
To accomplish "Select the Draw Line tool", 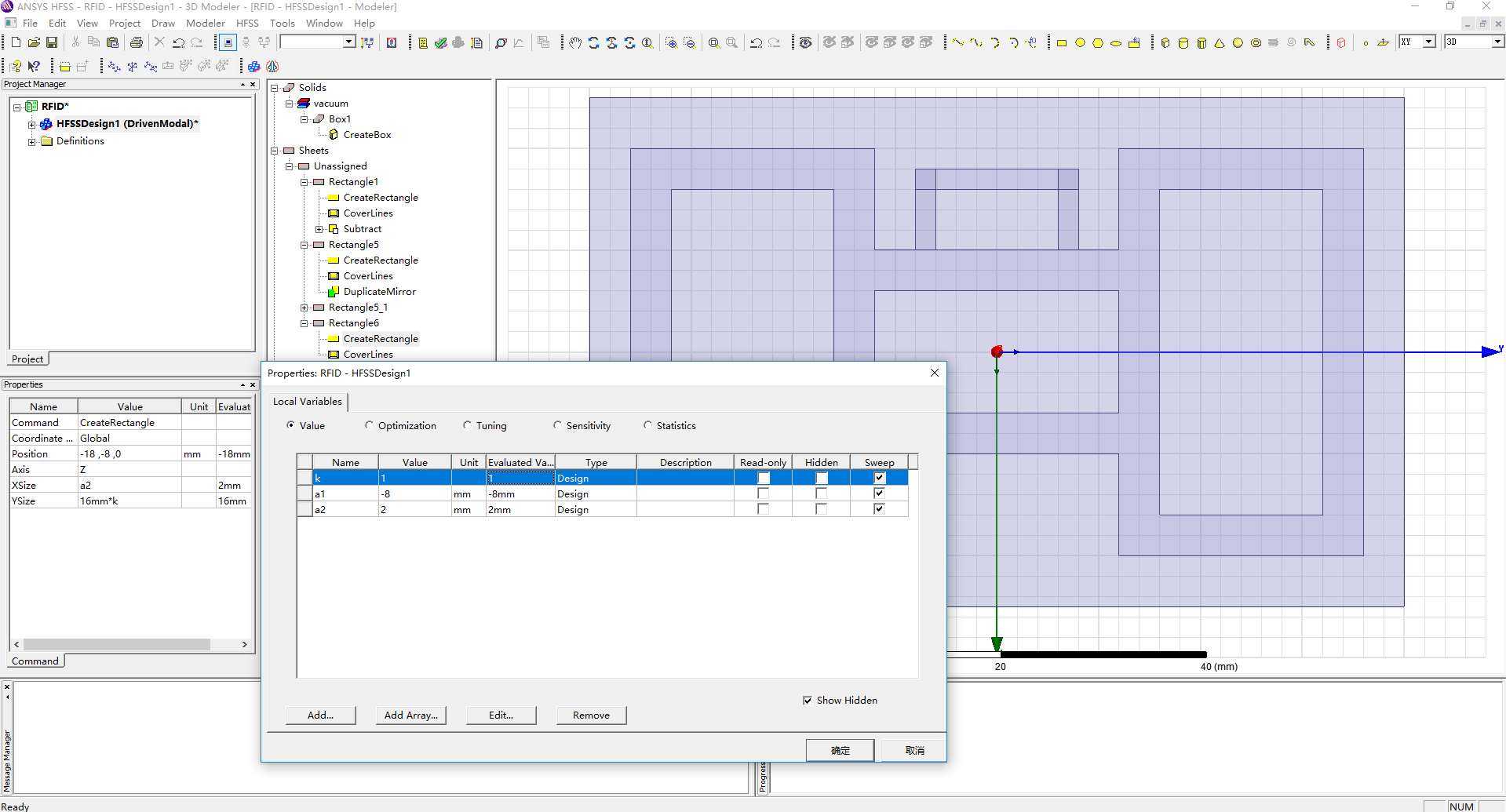I will 958,42.
